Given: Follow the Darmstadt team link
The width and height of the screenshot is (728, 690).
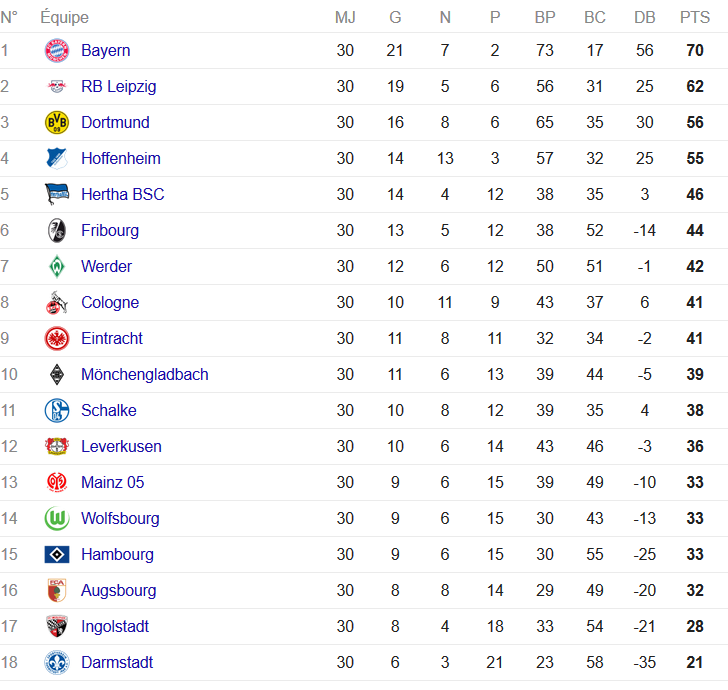Looking at the screenshot, I should [117, 662].
